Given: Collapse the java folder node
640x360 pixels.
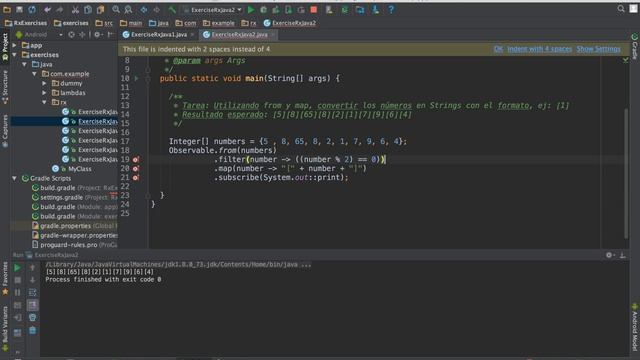Looking at the screenshot, I should click(x=24, y=64).
